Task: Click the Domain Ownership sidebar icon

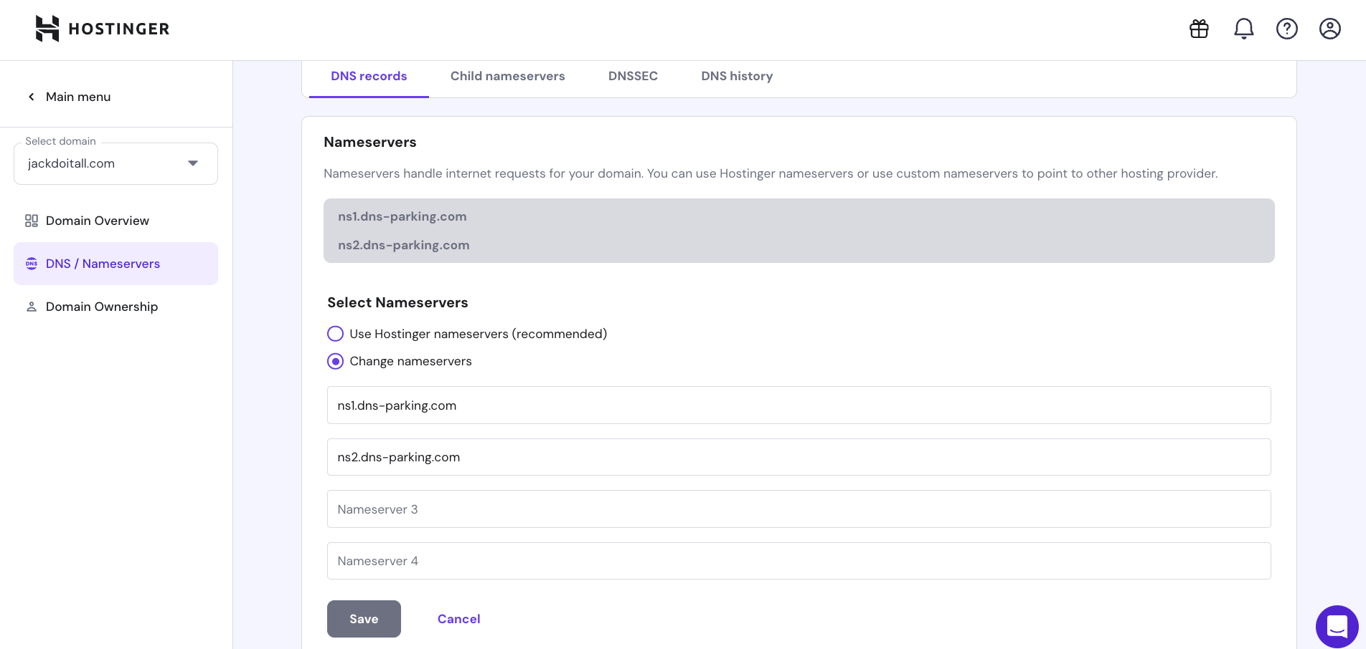Action: point(31,306)
